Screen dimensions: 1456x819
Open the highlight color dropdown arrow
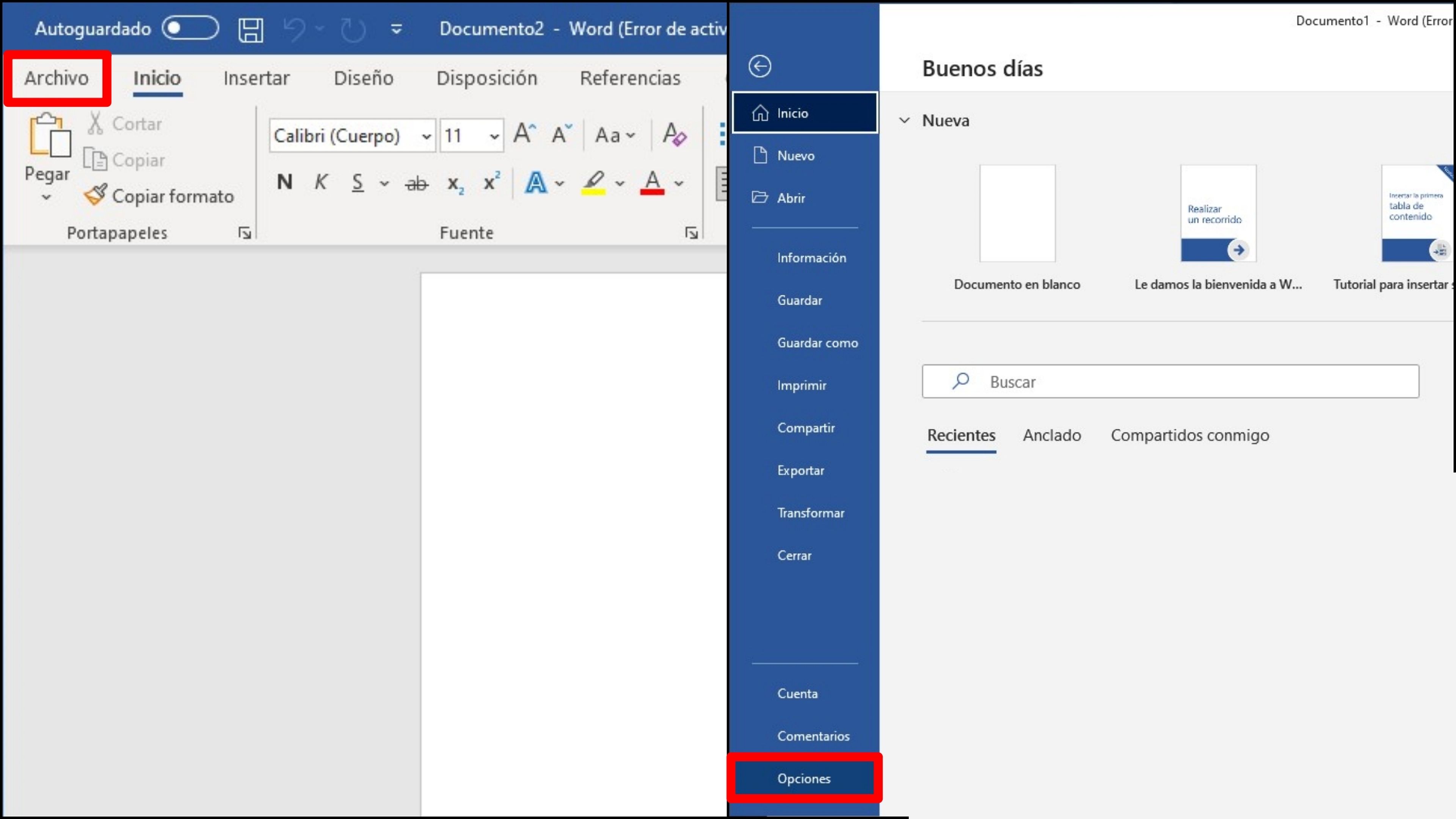tap(620, 183)
